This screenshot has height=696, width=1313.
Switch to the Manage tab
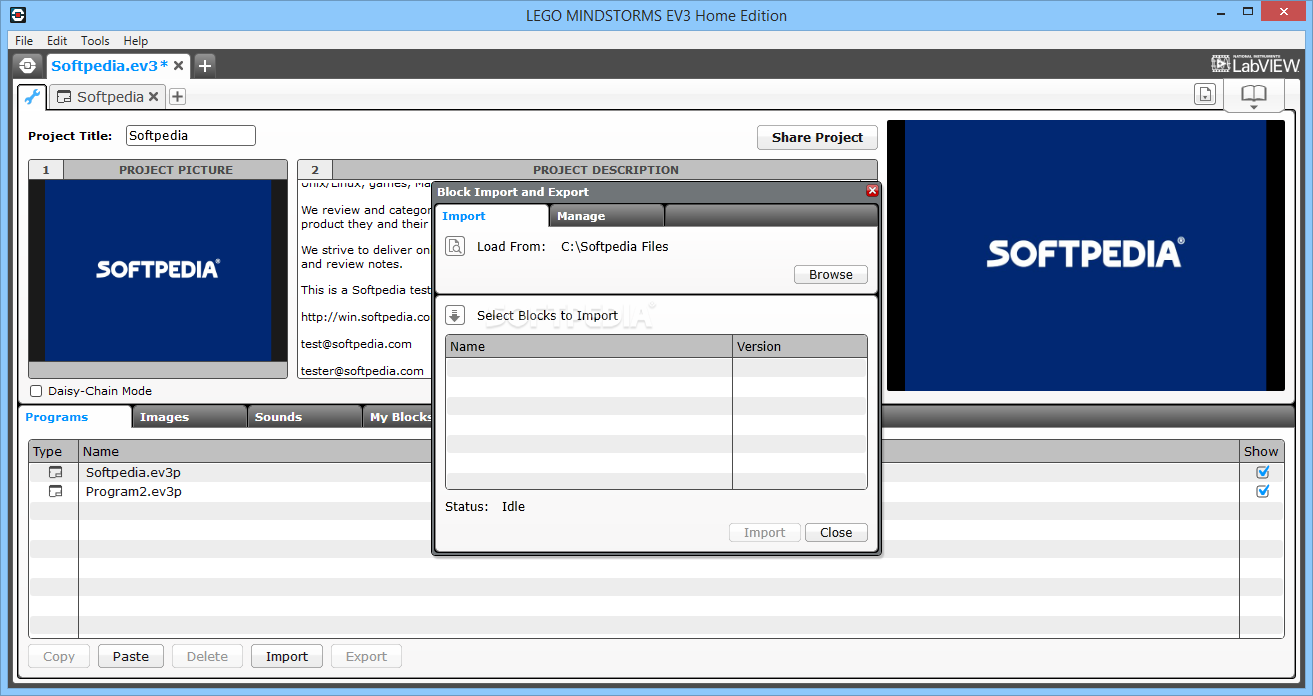pyautogui.click(x=606, y=216)
